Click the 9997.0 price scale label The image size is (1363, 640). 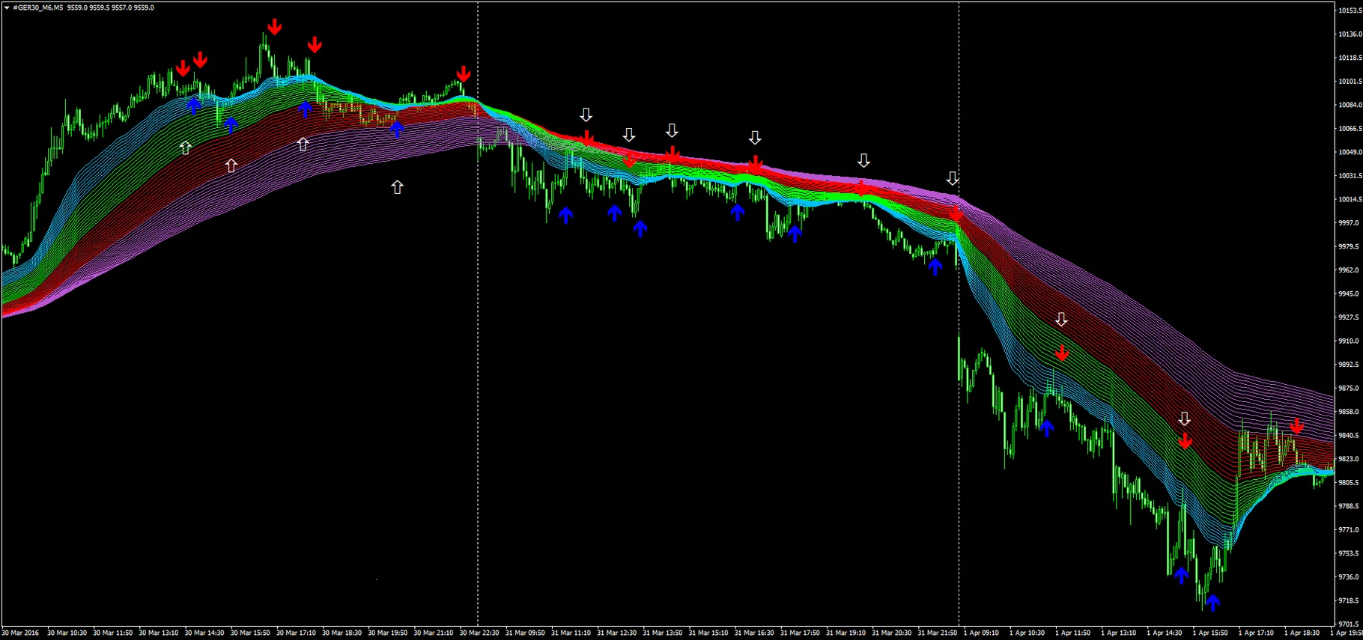[x=1347, y=223]
